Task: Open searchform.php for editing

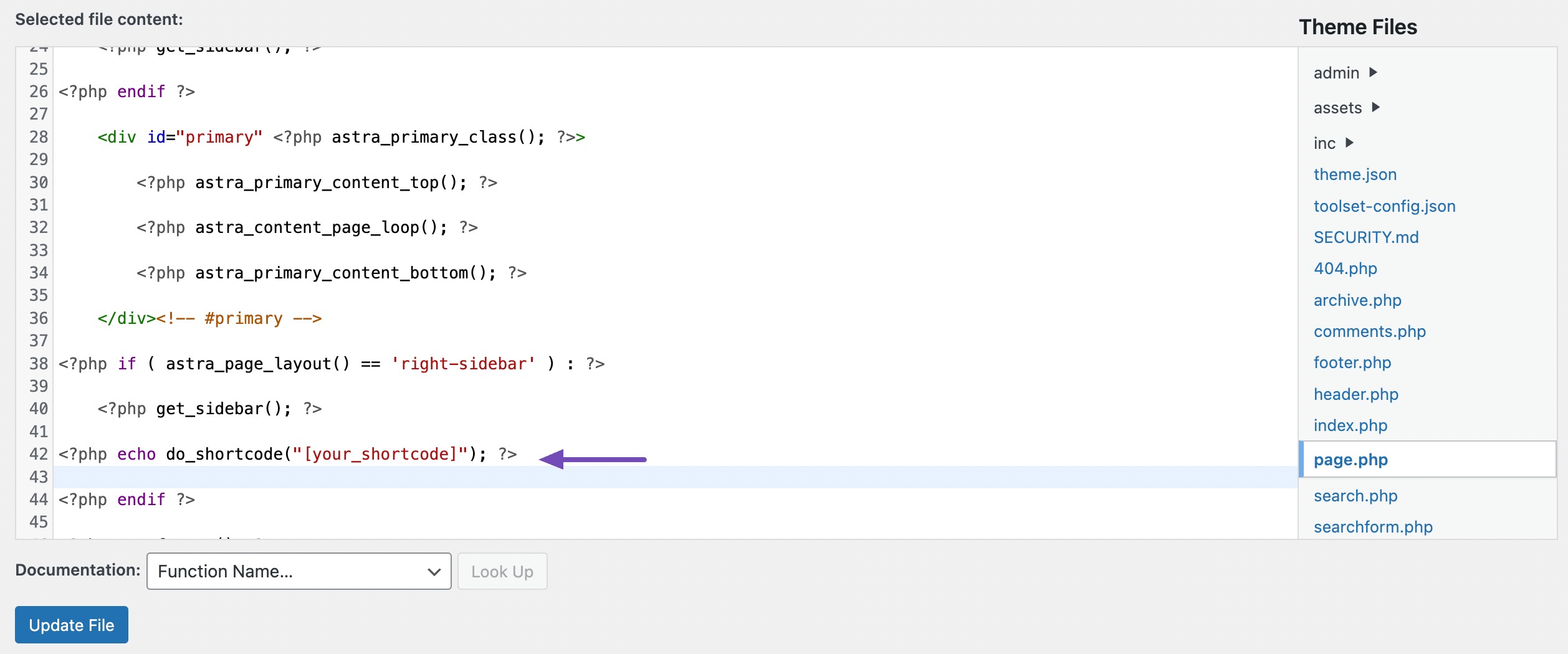Action: 1372,527
